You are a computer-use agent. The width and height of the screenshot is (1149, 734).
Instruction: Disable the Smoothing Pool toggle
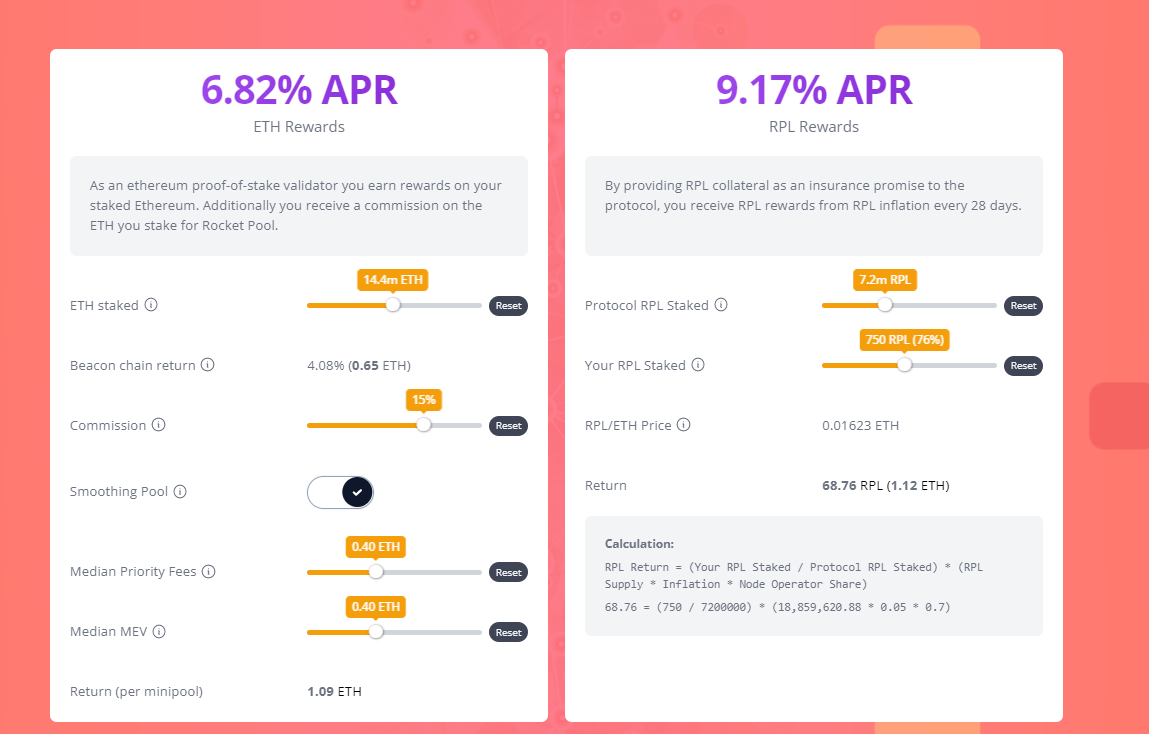click(341, 492)
